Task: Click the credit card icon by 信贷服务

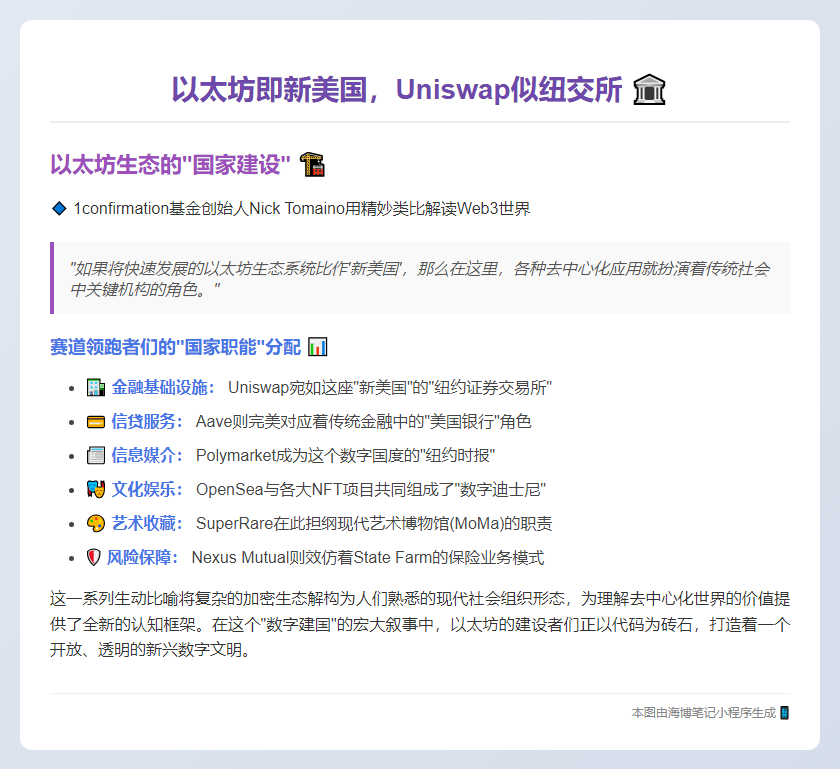Action: (x=96, y=422)
